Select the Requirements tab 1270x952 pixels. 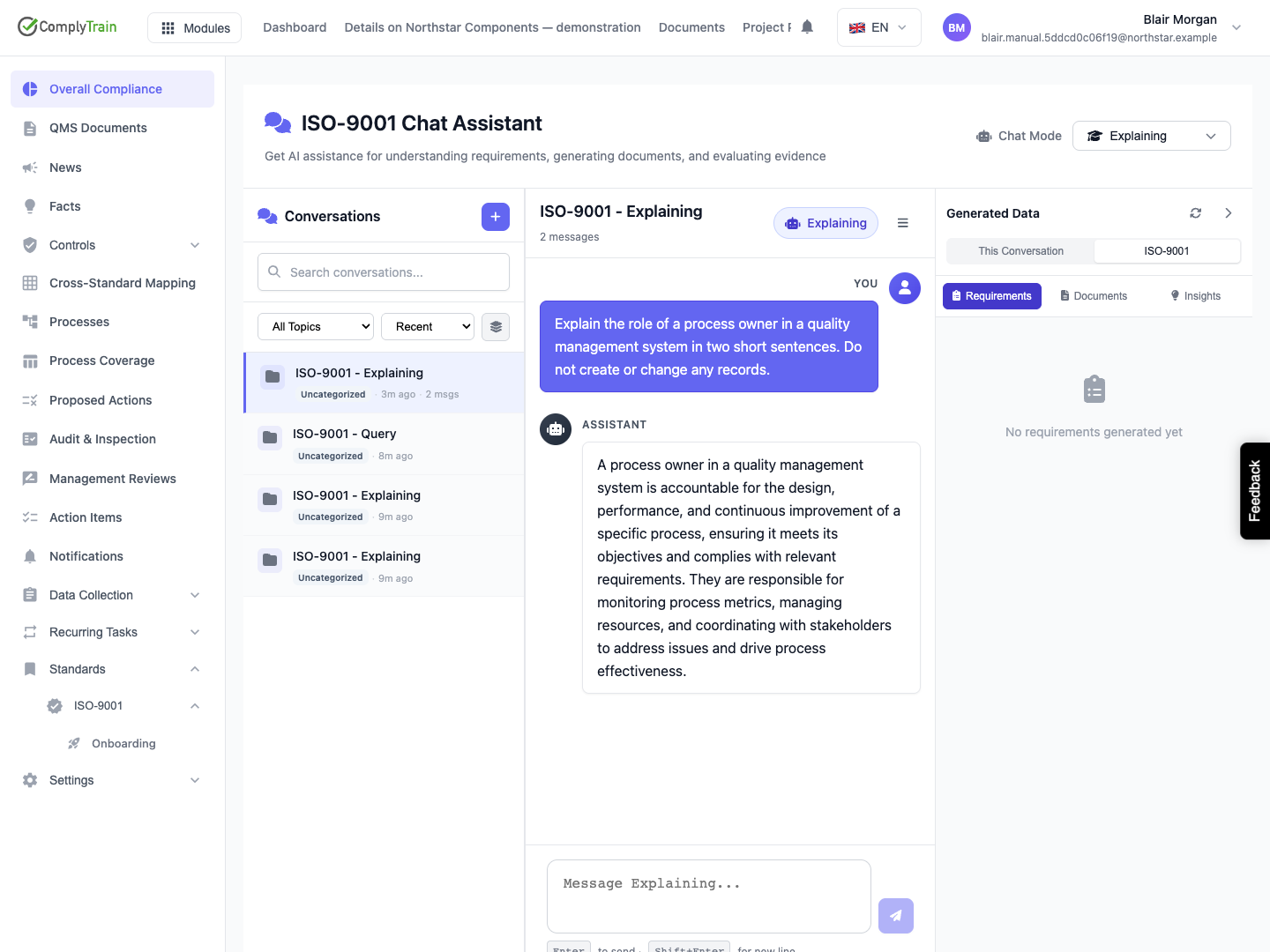coord(992,296)
